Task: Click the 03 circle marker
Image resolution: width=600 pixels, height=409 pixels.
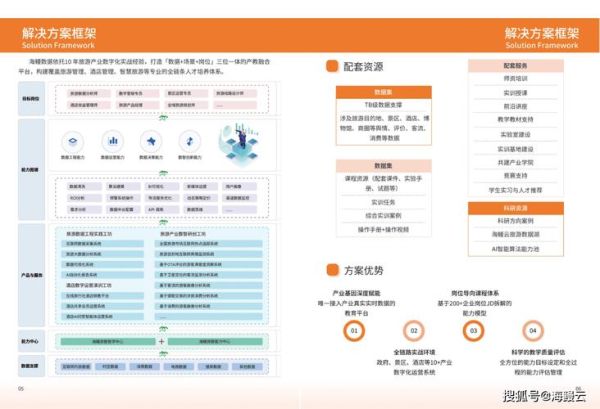Action: (x=473, y=331)
